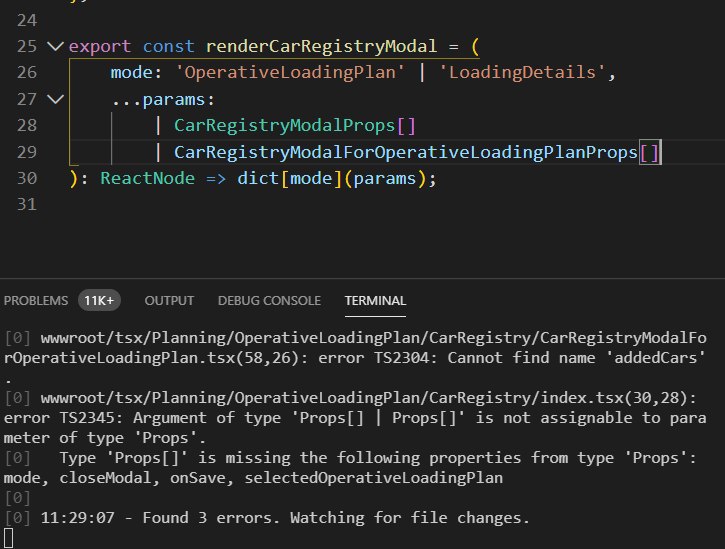Click the const keyword on line 25
Image resolution: width=725 pixels, height=549 pixels.
click(x=168, y=46)
